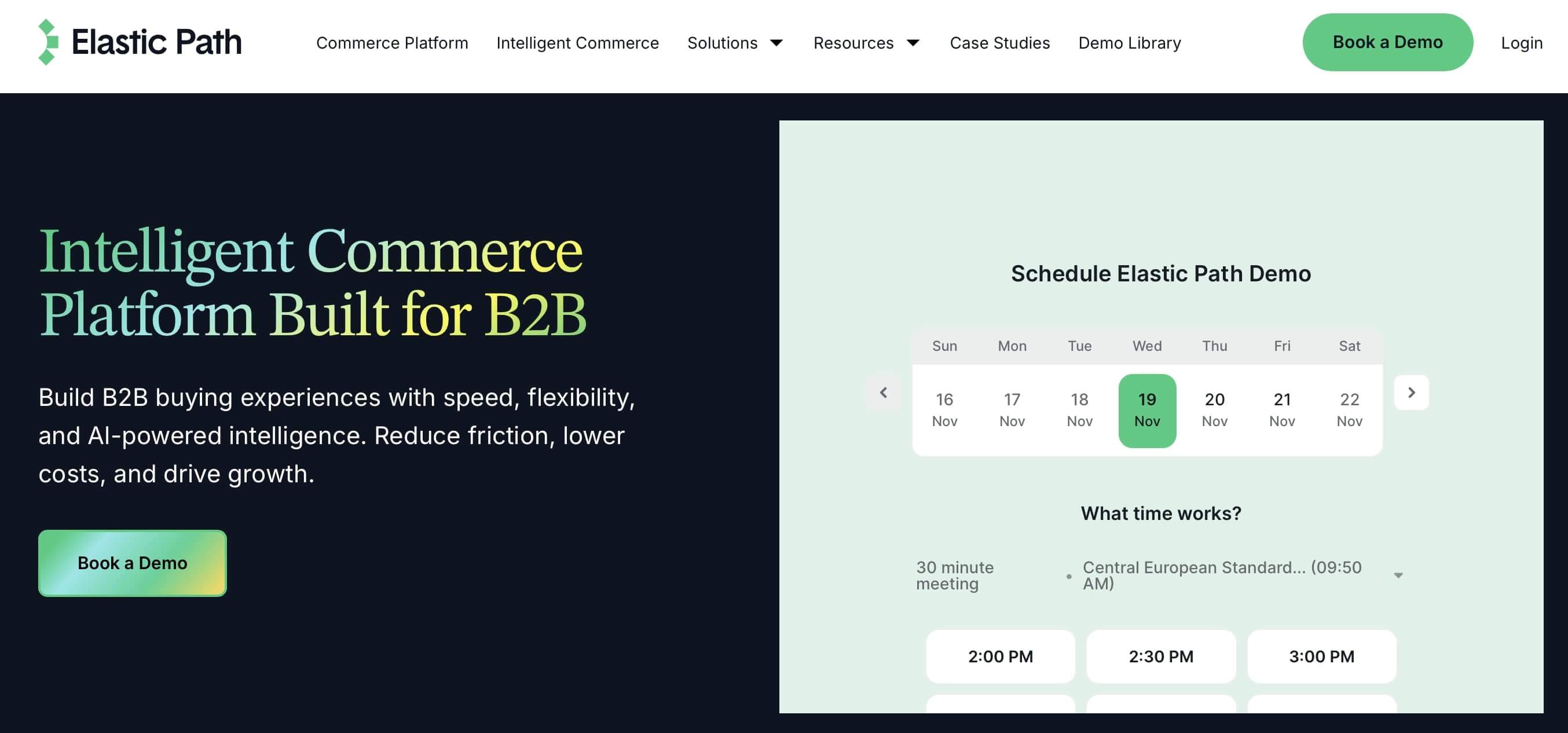Select the highlighted 19 Nov date
The height and width of the screenshot is (733, 1568).
1147,410
